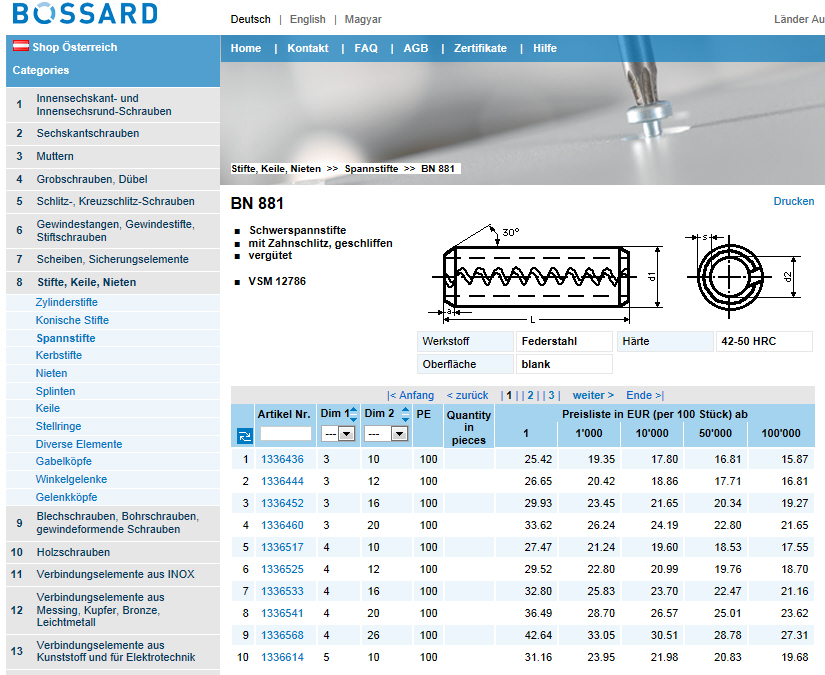Open Blechschrauben, Bohrschrauben category
825x675 pixels.
point(117,523)
